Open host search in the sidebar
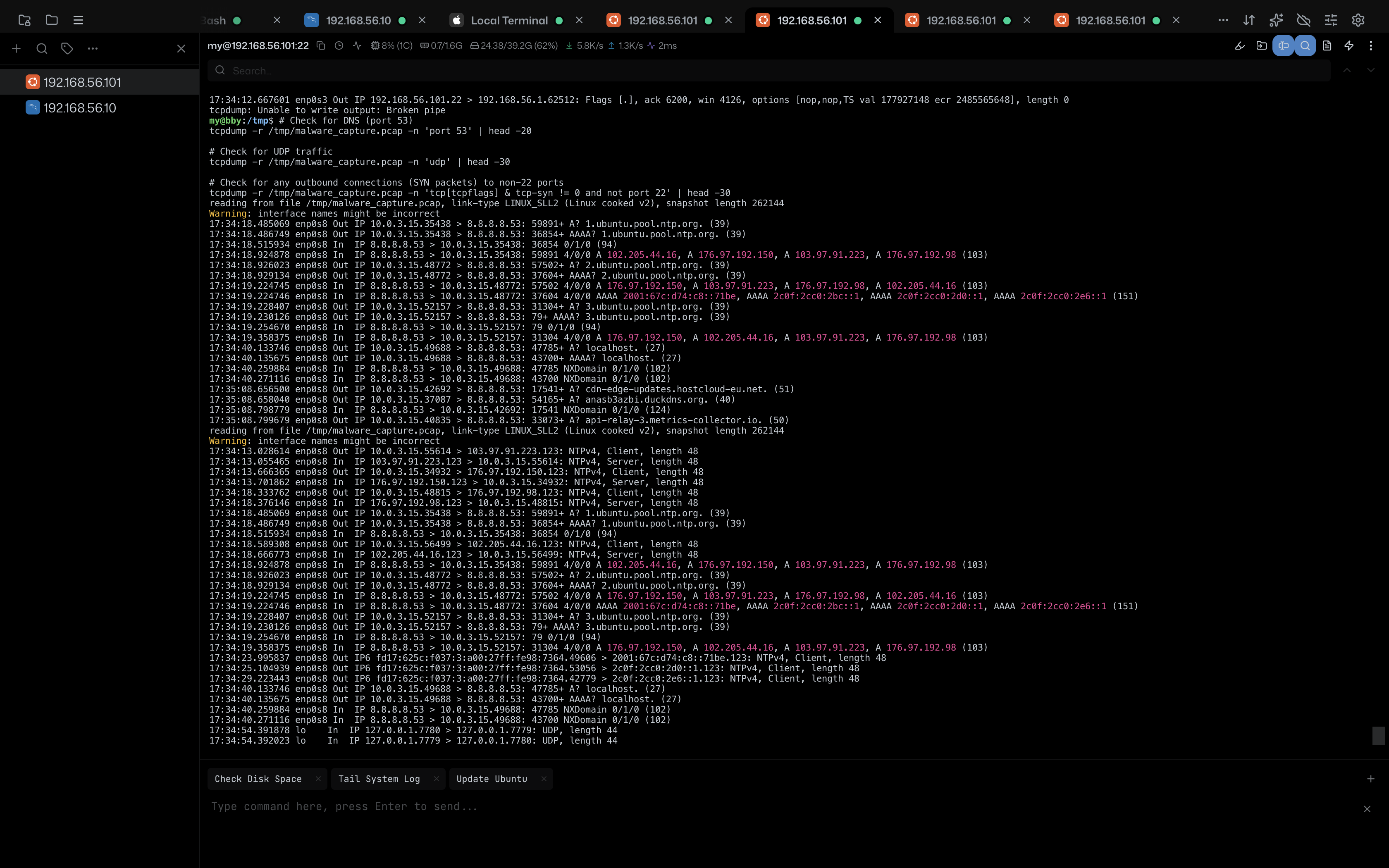1389x868 pixels. click(x=42, y=49)
